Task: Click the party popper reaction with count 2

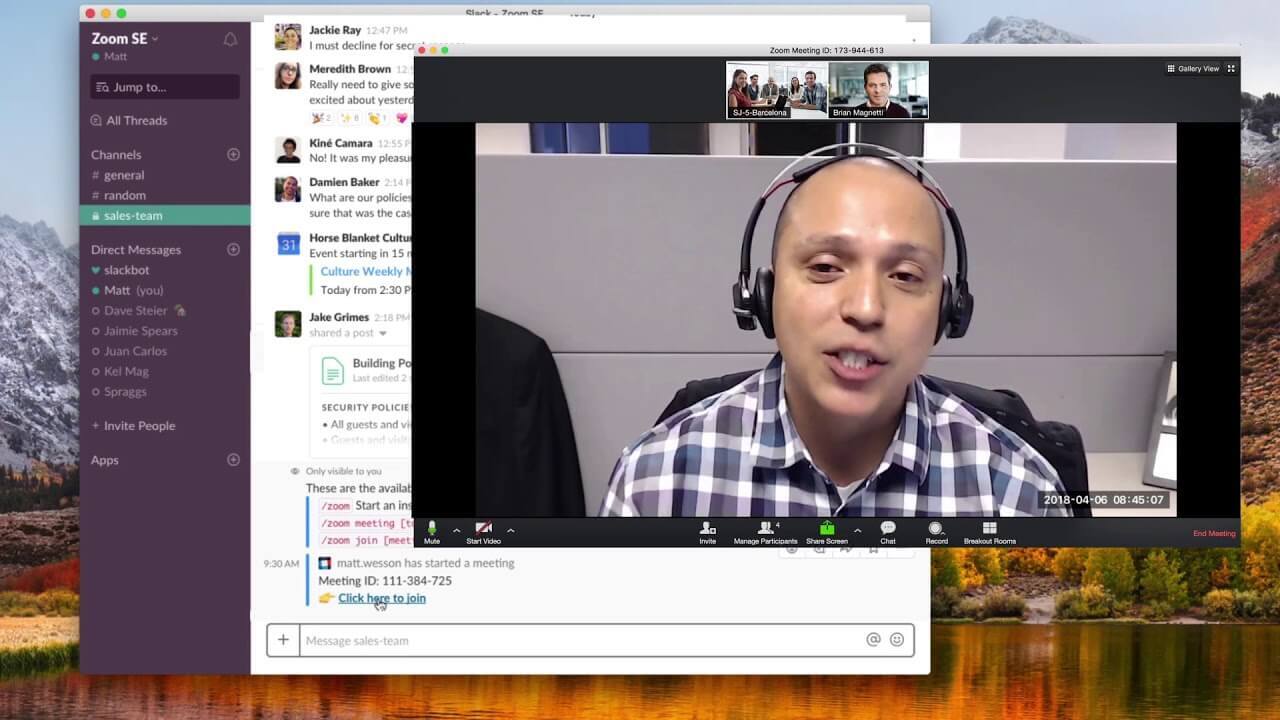Action: 321,118
